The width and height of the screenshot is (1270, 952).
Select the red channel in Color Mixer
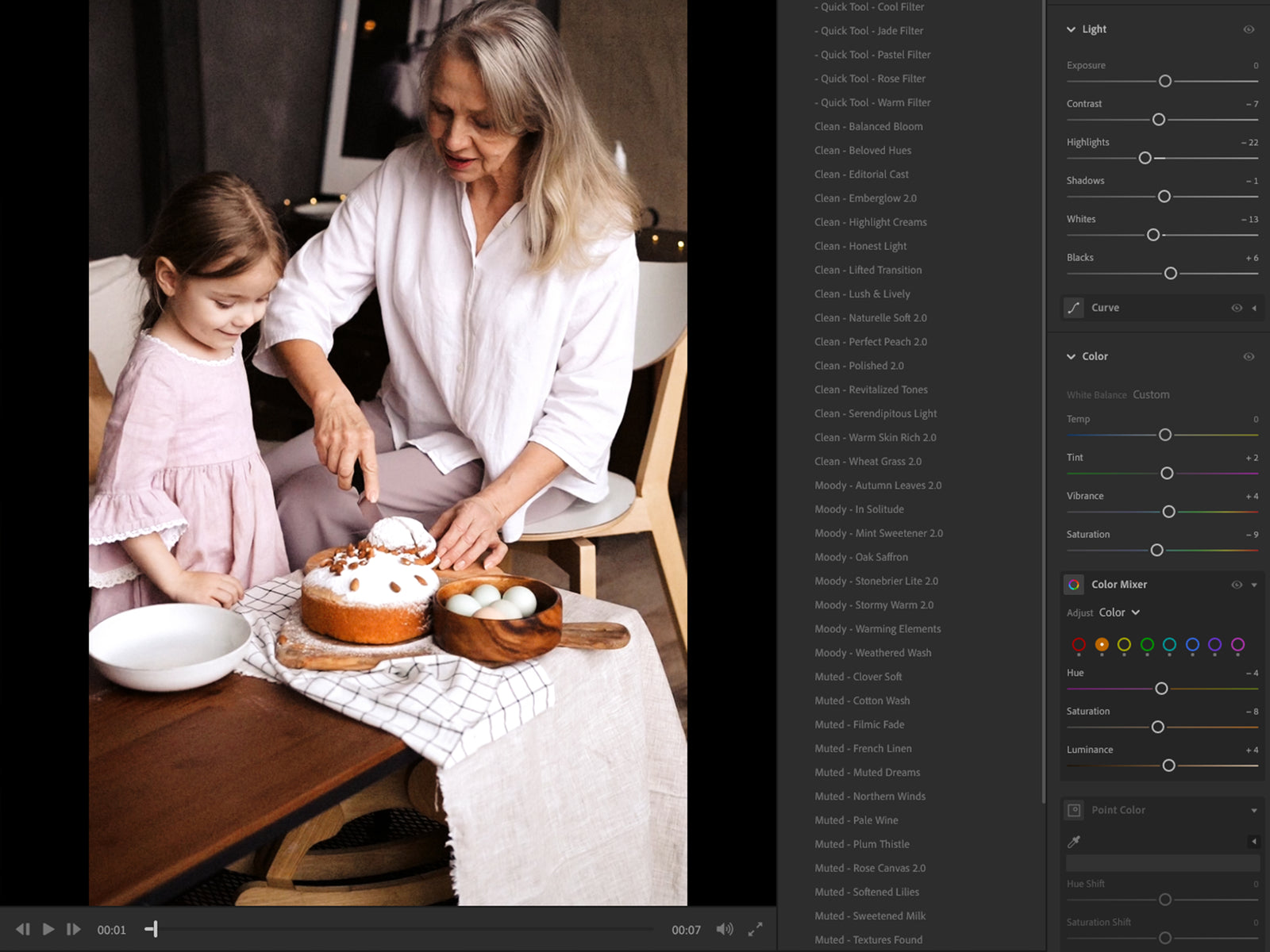[1079, 645]
